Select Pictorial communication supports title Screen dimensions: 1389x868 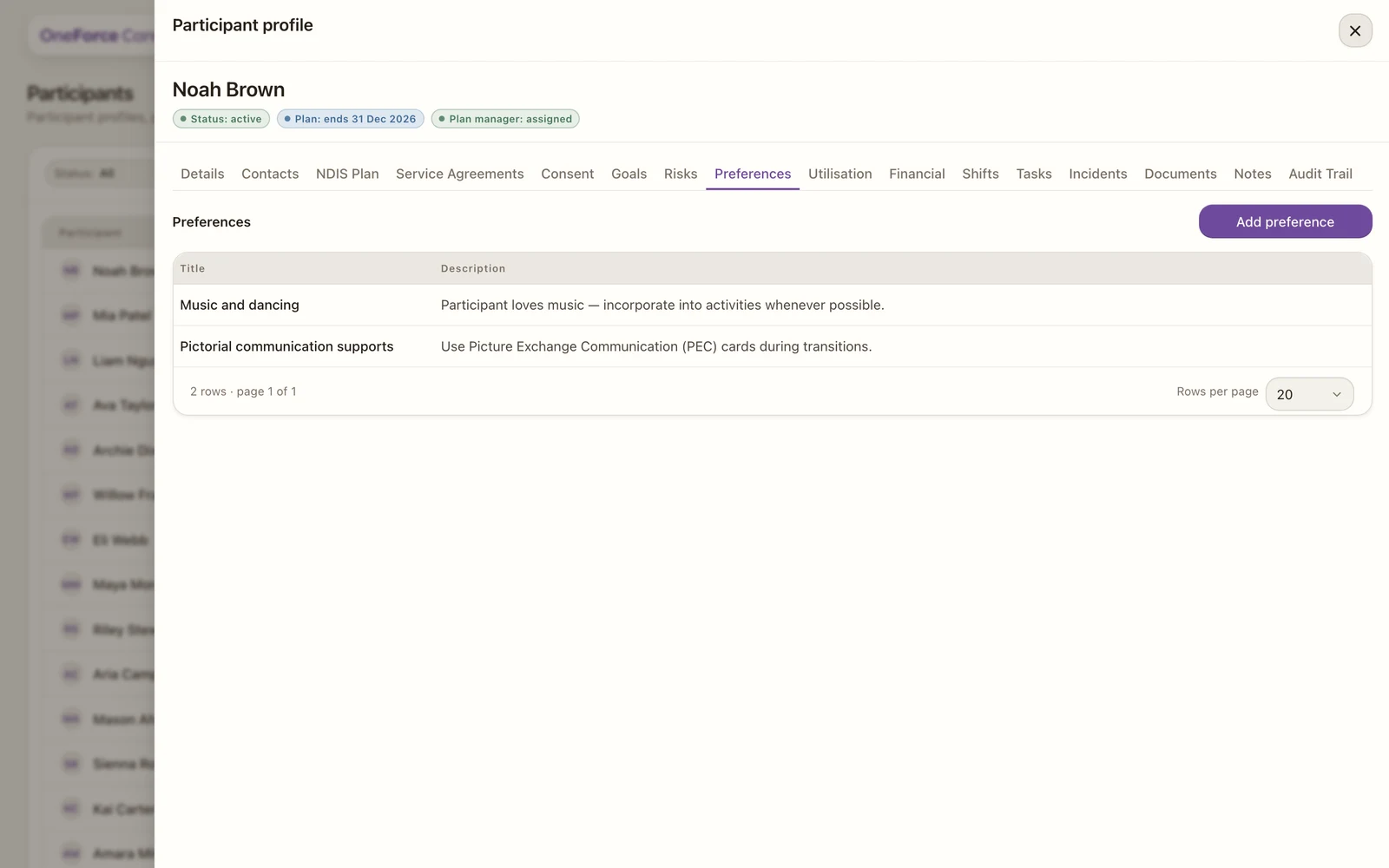(286, 346)
